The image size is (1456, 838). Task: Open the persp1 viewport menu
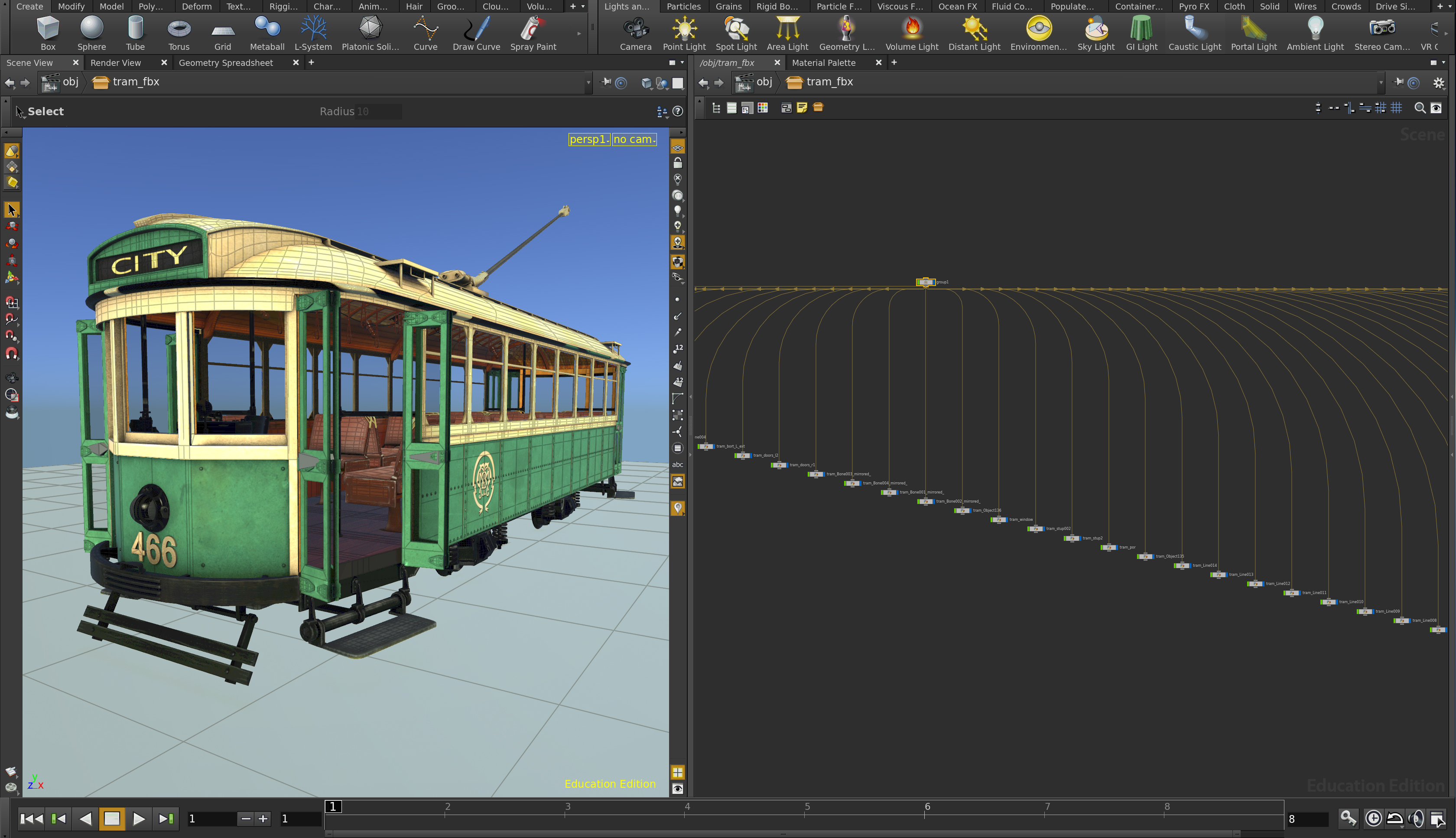coord(589,139)
